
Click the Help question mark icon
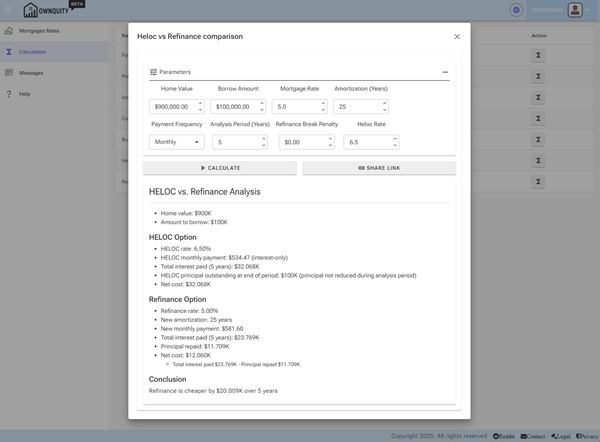click(9, 94)
